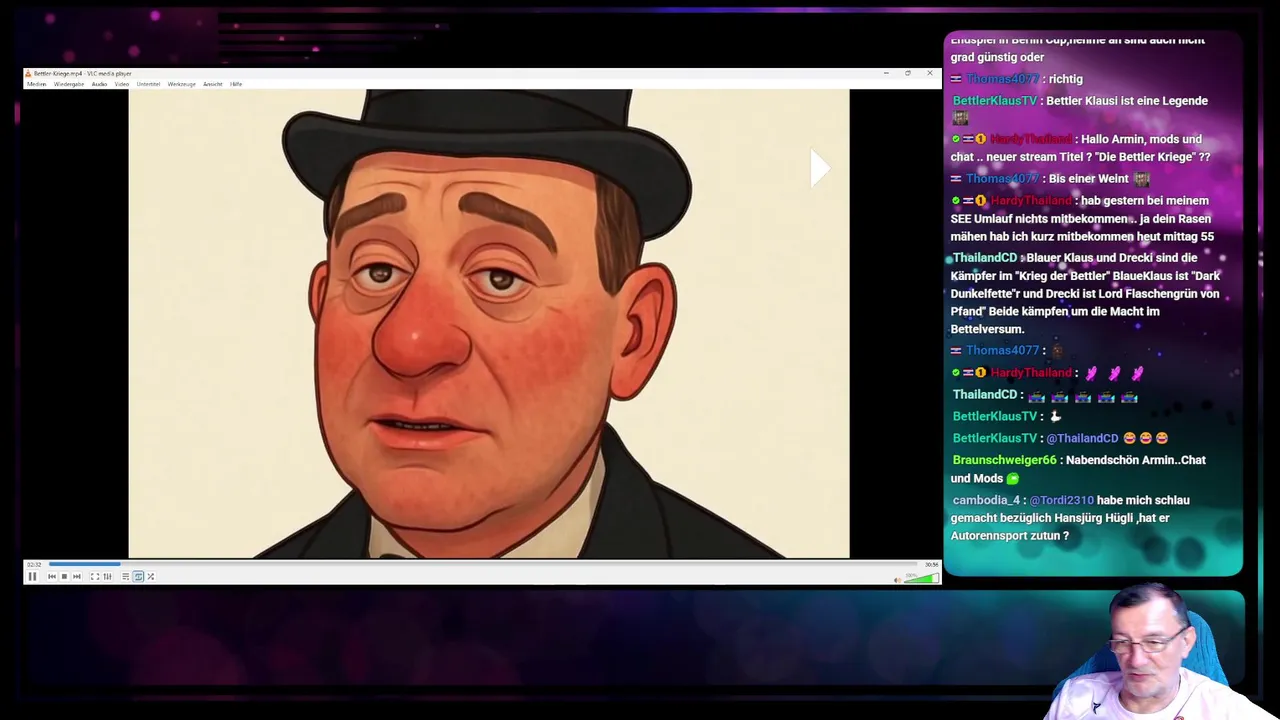Minimize the VLC media player window
The width and height of the screenshot is (1280, 720).
point(886,73)
